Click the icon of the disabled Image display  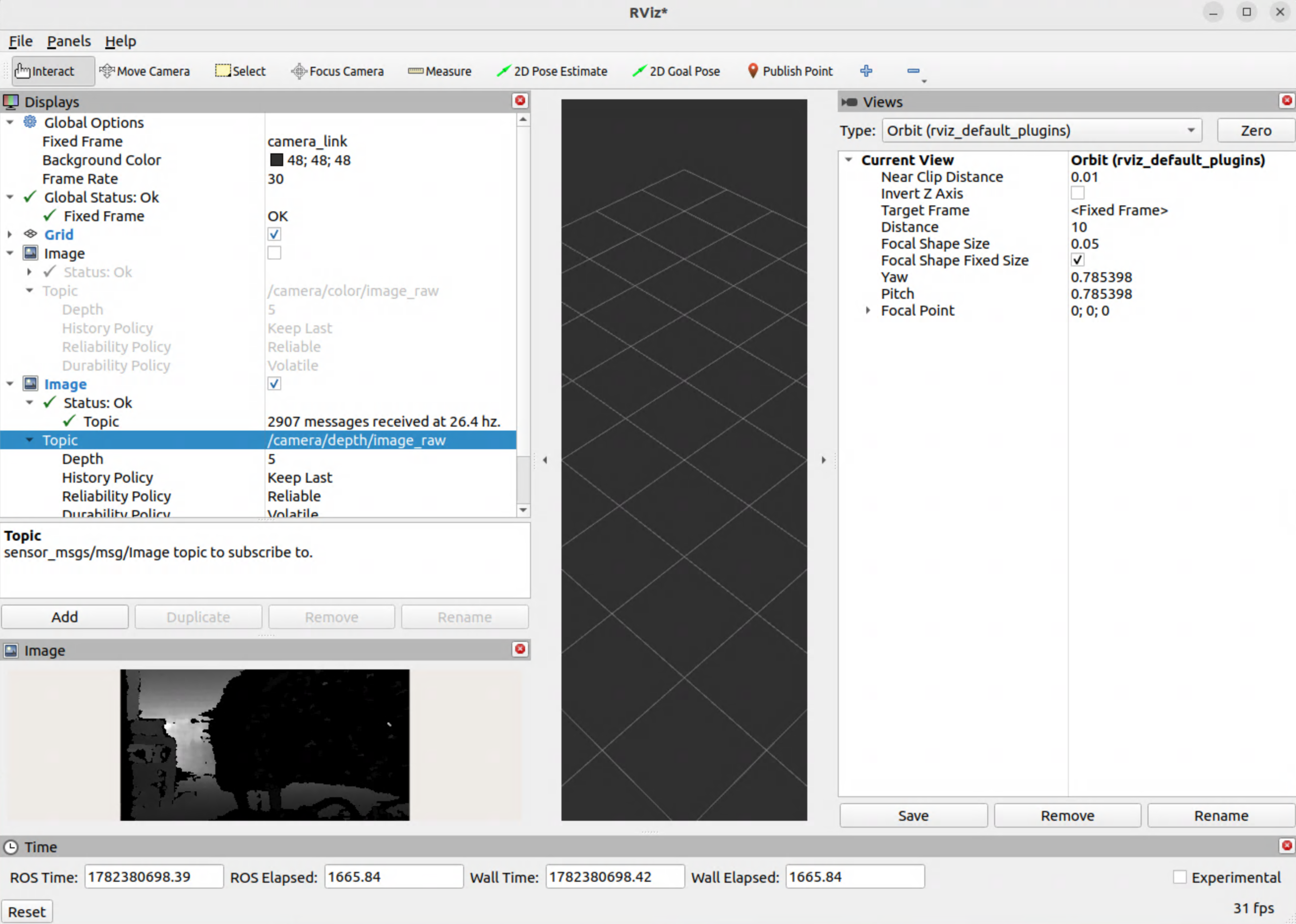pos(30,253)
